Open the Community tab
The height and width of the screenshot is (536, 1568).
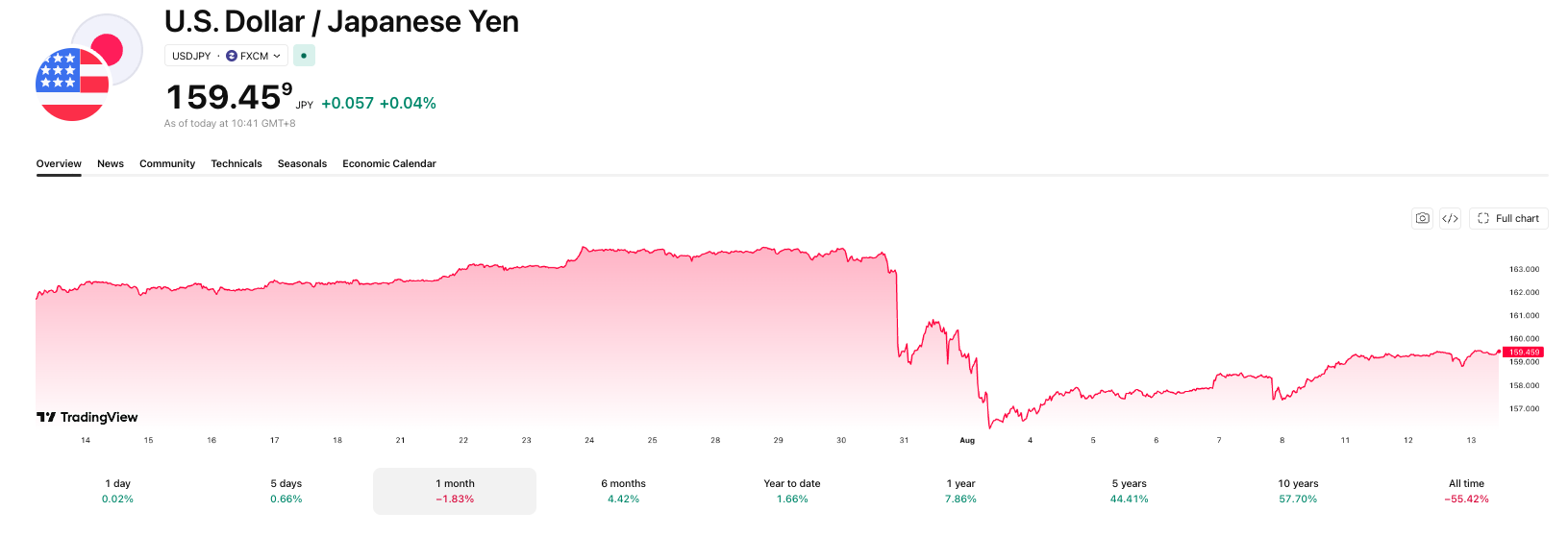167,163
